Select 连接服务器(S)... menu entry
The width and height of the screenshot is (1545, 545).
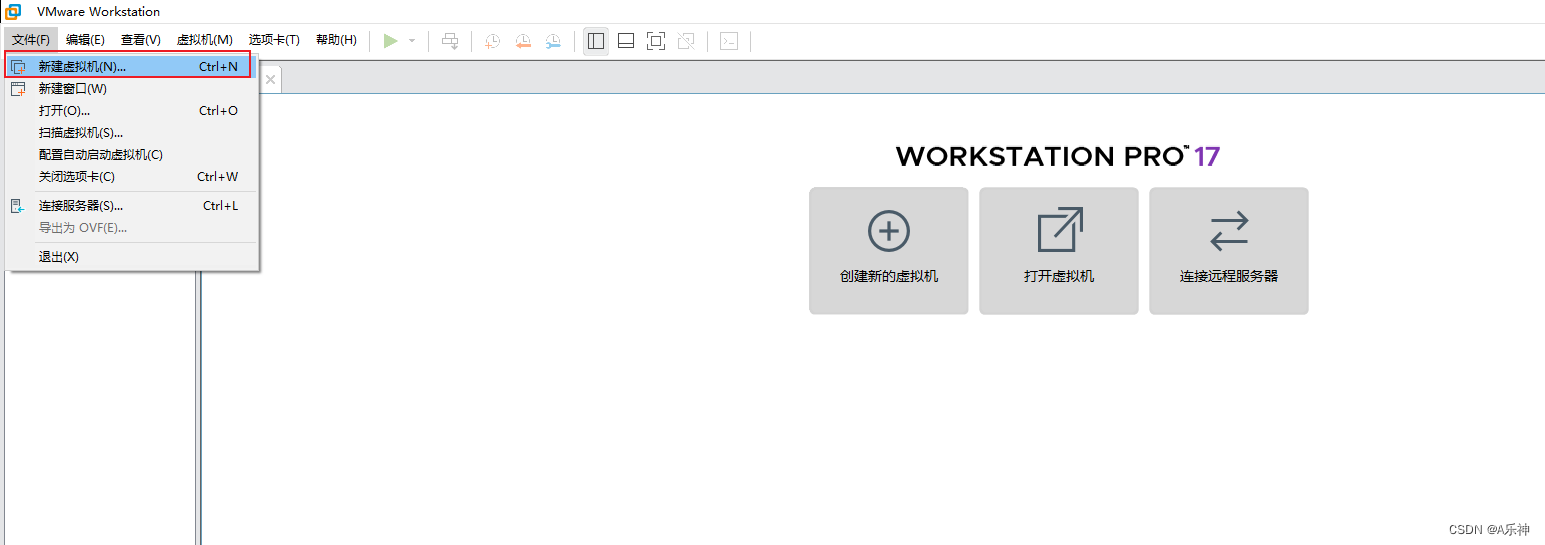pos(131,205)
